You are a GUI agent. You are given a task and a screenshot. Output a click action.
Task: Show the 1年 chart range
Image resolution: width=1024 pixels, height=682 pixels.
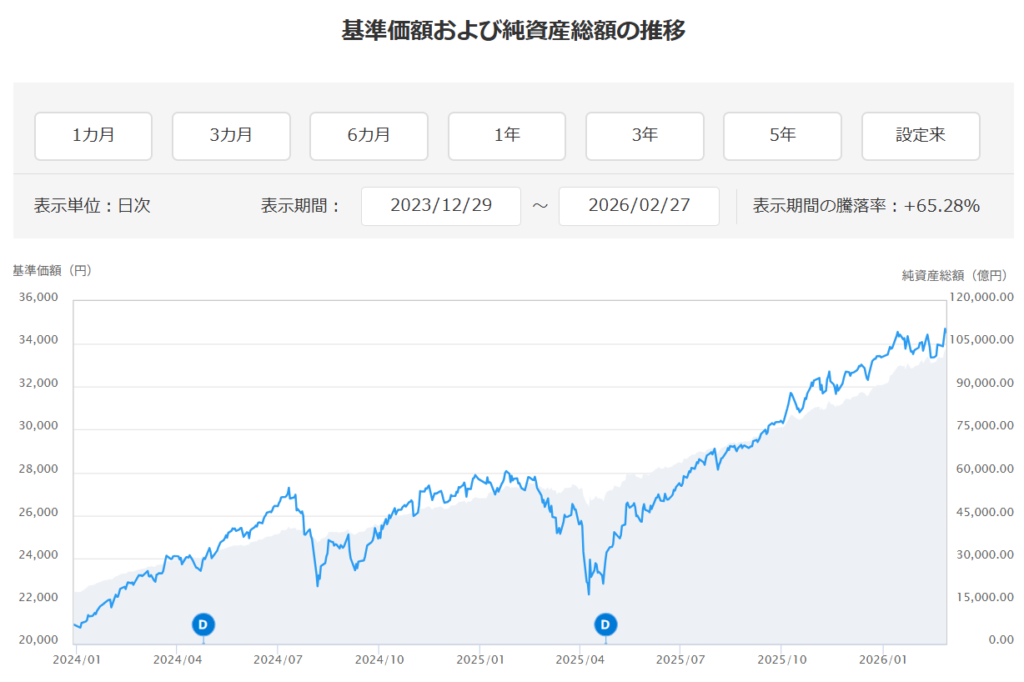click(507, 136)
